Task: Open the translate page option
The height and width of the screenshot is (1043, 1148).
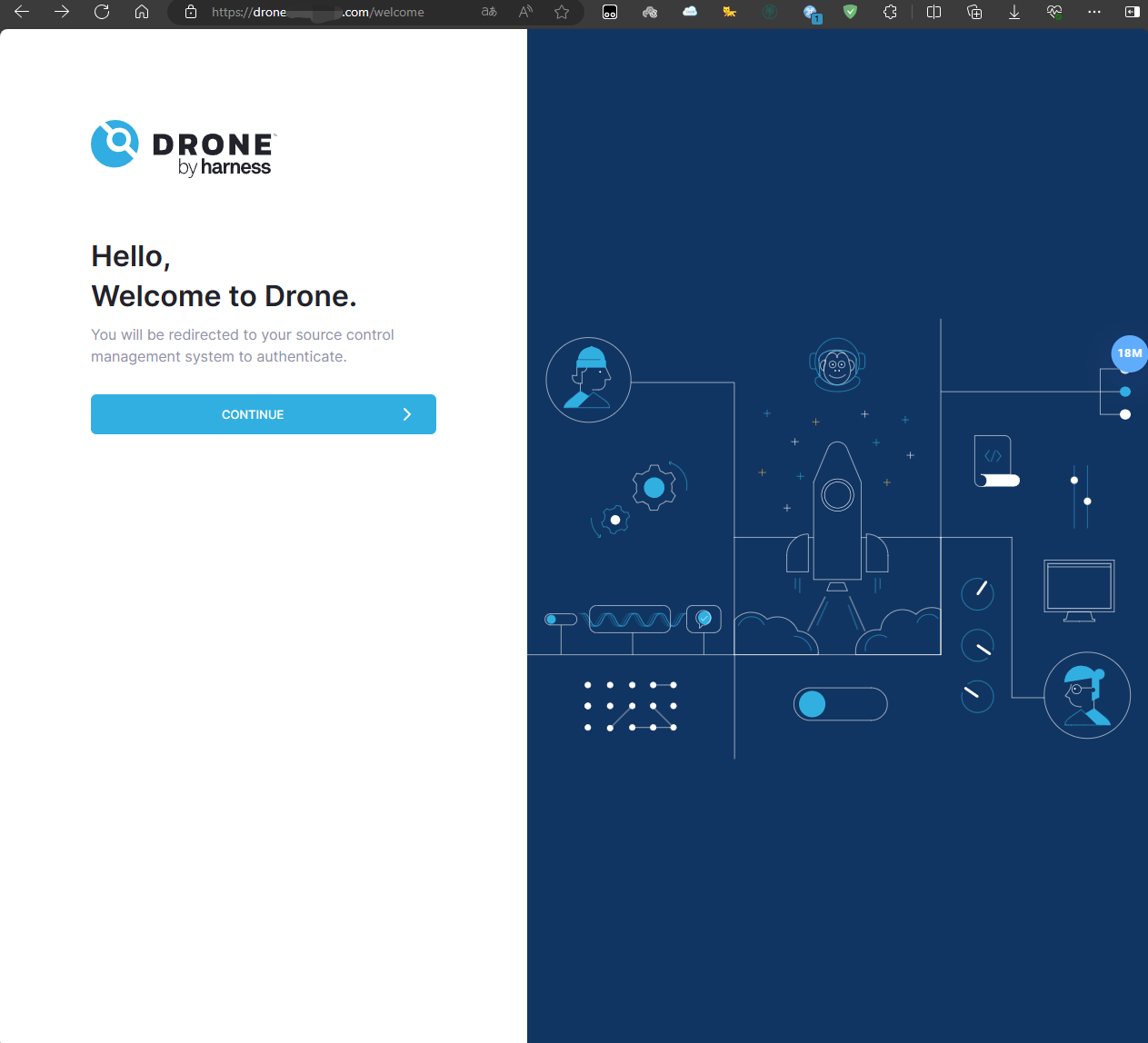Action: 489,12
